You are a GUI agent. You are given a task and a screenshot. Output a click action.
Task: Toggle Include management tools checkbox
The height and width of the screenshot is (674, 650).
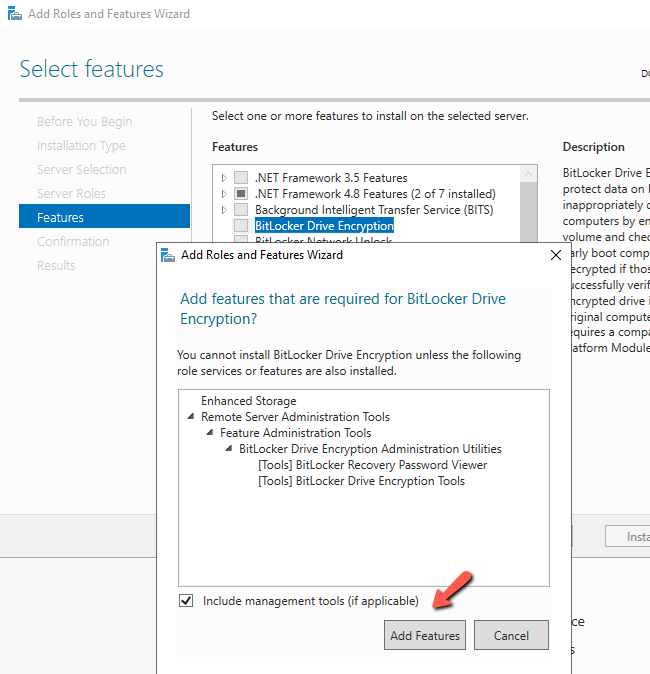pos(186,600)
